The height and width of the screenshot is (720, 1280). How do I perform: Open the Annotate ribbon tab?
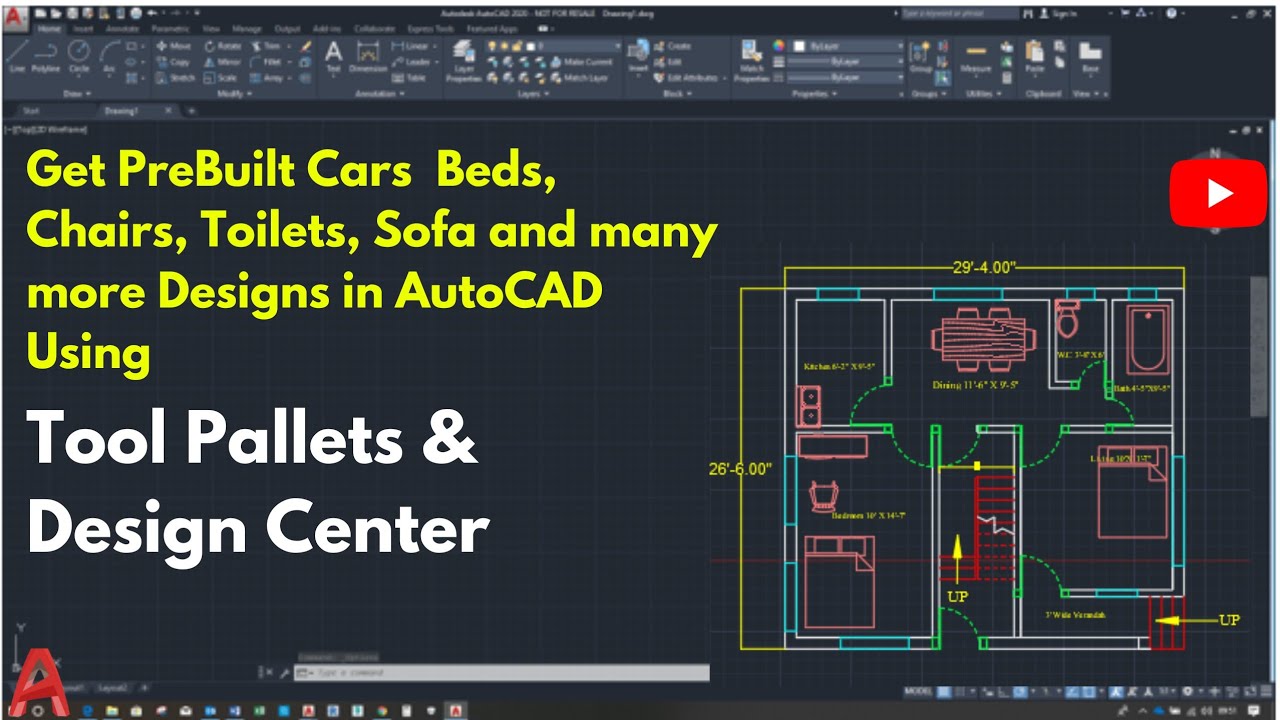tap(123, 29)
